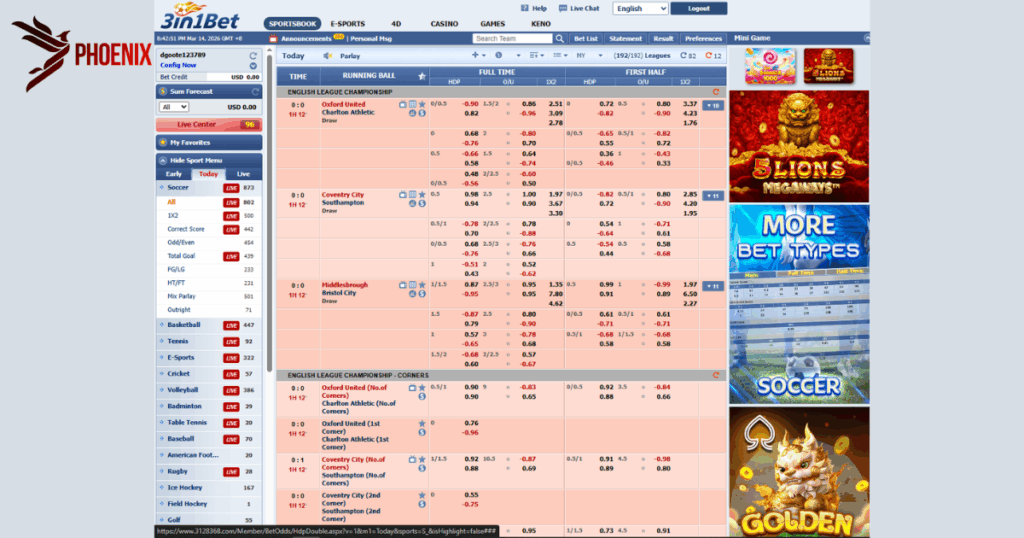This screenshot has width=1024, height=538.
Task: Open live TV icon for Coventry City match
Action: (x=403, y=194)
